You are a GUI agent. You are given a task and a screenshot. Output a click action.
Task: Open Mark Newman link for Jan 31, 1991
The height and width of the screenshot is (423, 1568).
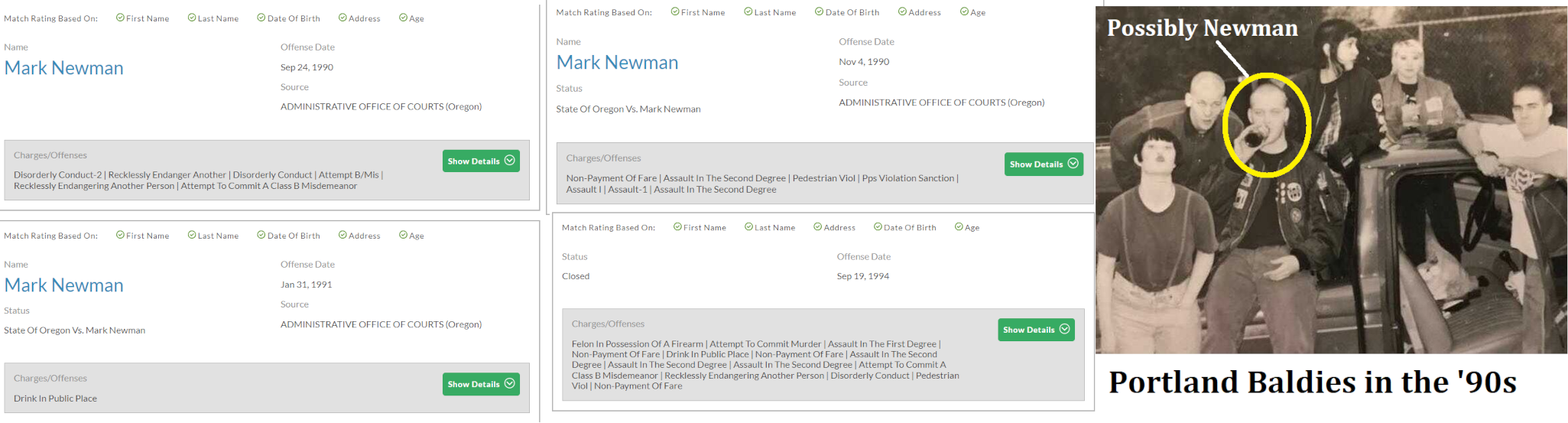64,285
